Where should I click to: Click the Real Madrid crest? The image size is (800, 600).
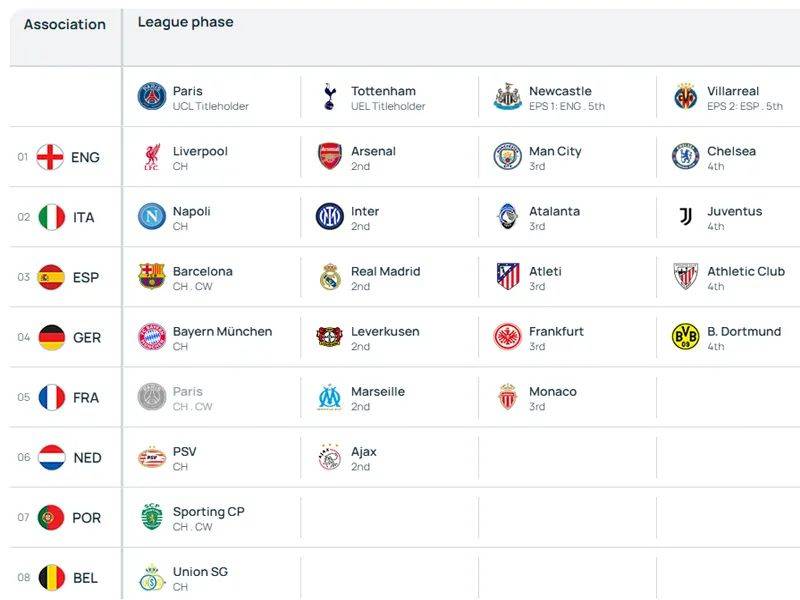coord(330,277)
